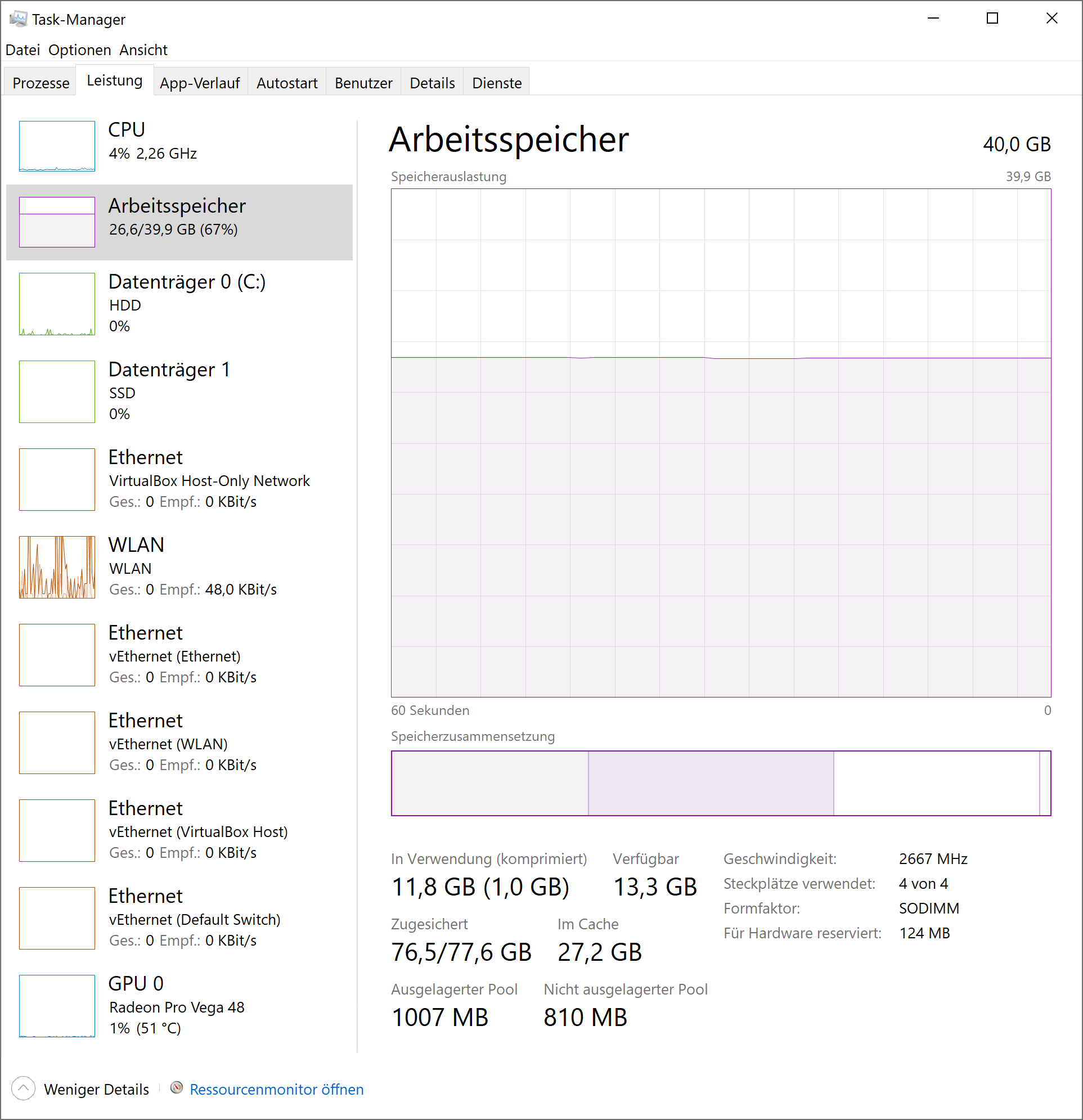Open the Autostart tab
This screenshot has width=1083, height=1120.
[x=287, y=83]
